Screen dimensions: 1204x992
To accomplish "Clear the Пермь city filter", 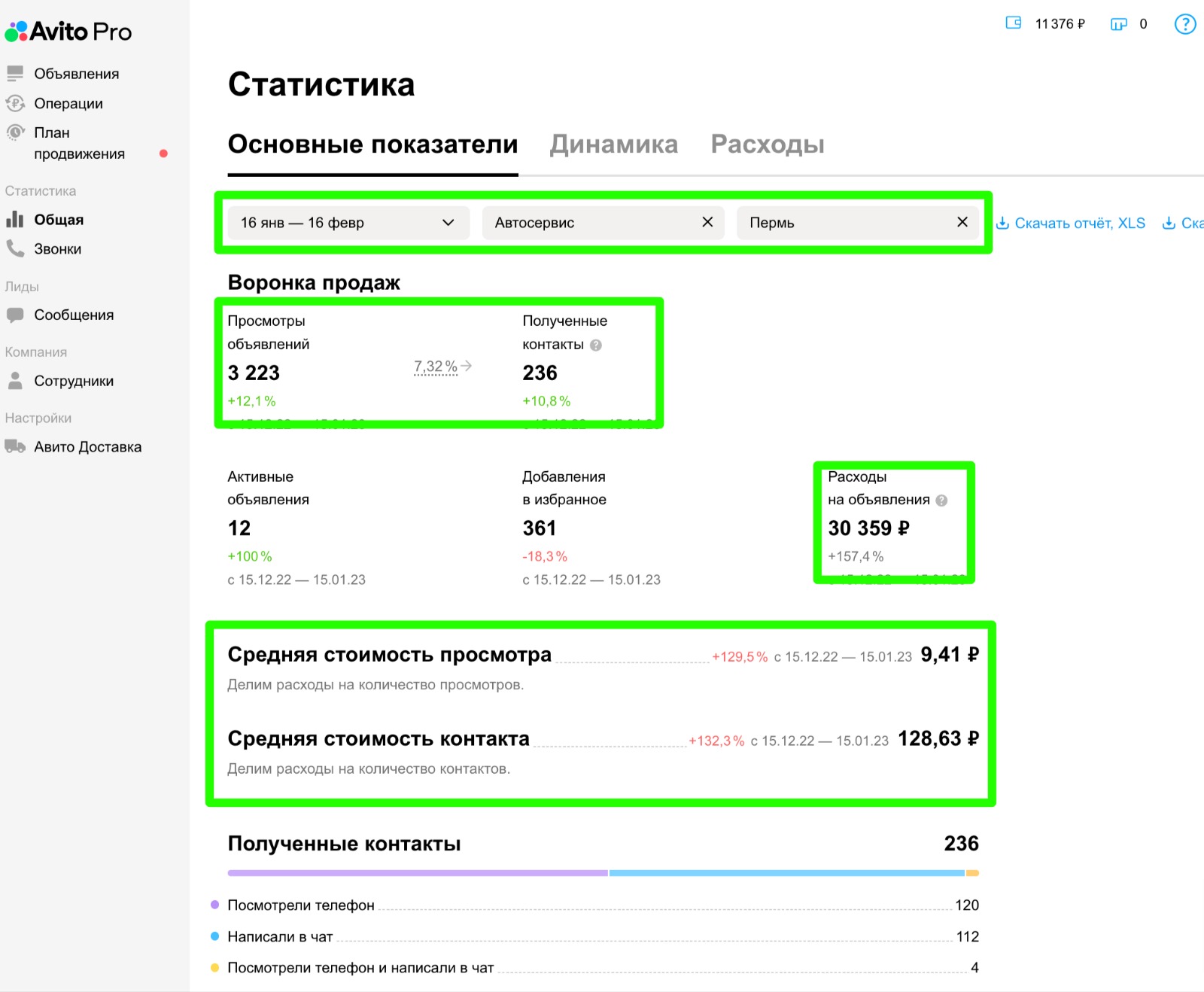I will (x=962, y=222).
